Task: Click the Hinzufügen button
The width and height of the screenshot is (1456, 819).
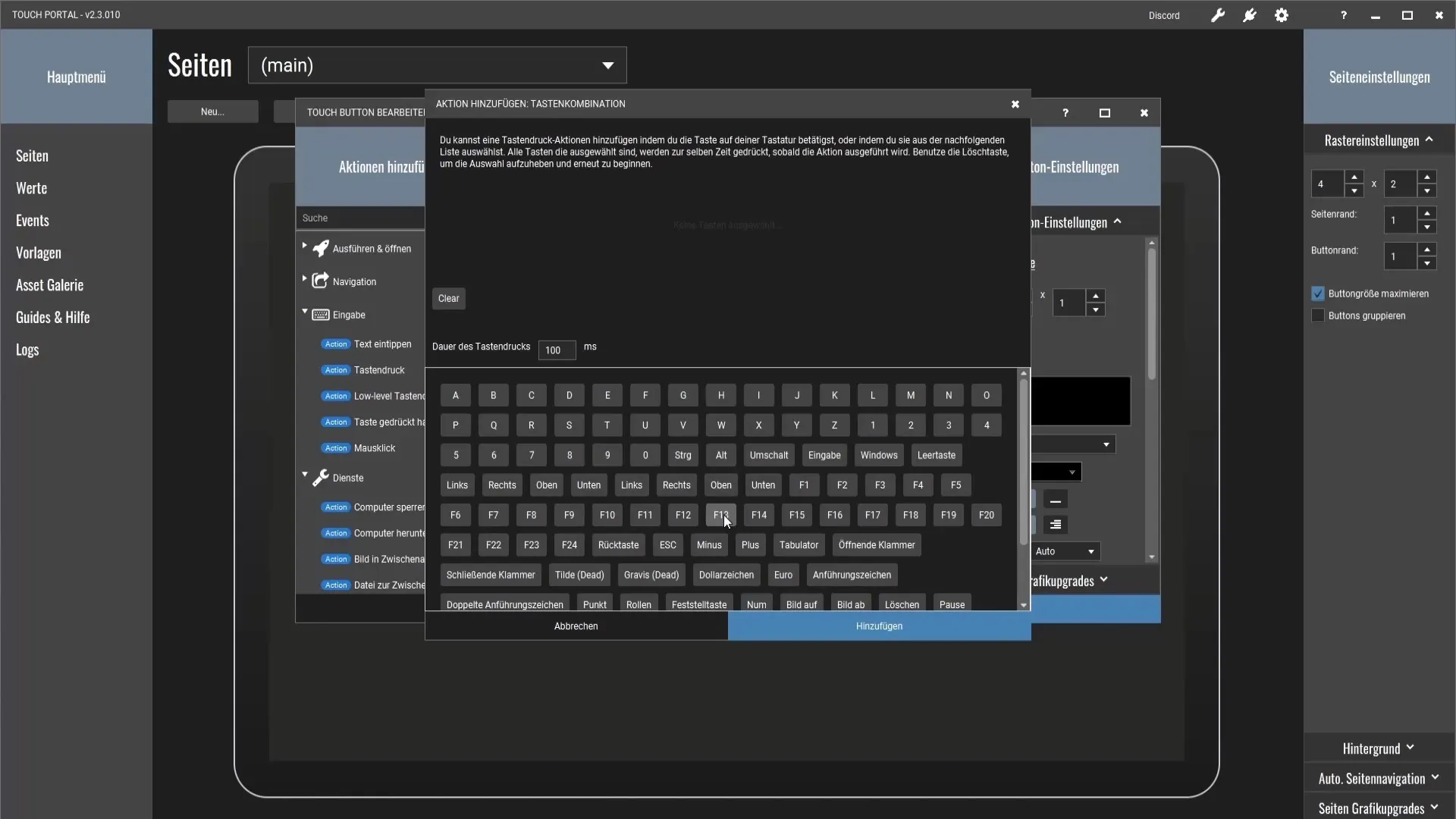Action: pos(880,626)
